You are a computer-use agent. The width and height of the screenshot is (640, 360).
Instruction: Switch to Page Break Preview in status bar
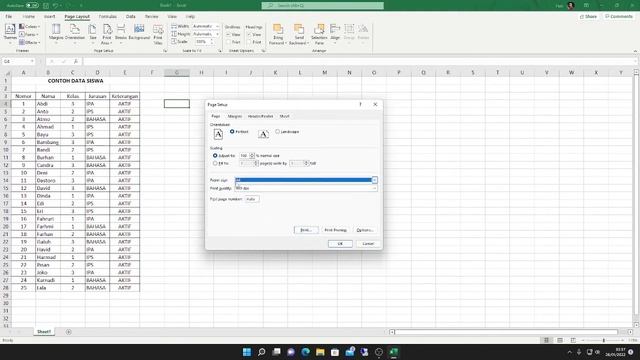573,340
